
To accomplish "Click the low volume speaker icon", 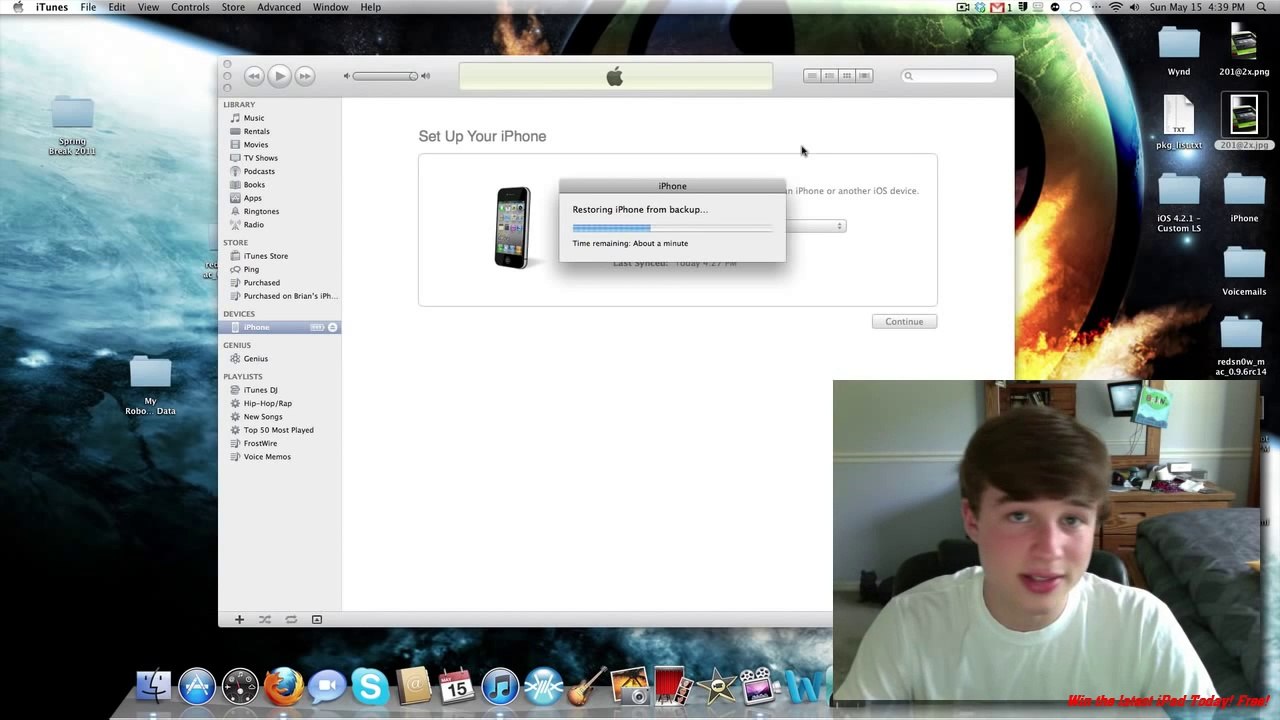I will pos(347,76).
